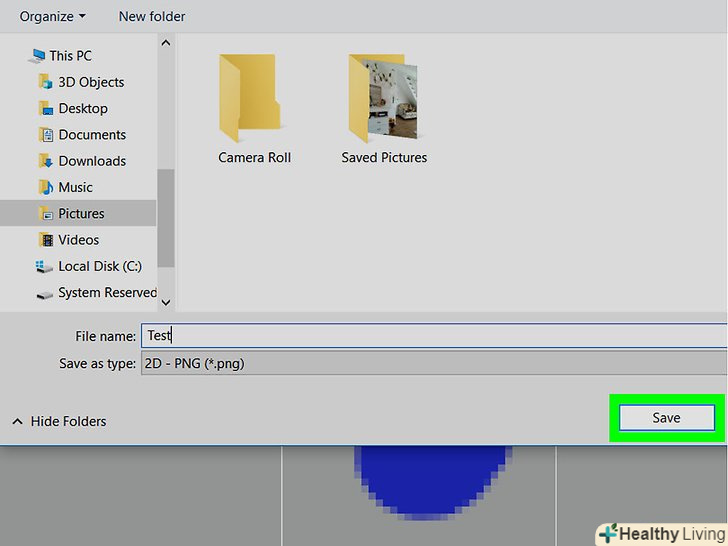Click the System Reserved drive icon

tap(44, 295)
